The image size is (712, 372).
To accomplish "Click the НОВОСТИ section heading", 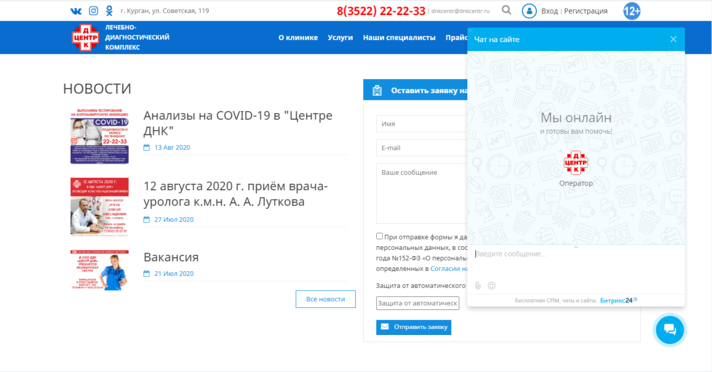I will click(97, 89).
